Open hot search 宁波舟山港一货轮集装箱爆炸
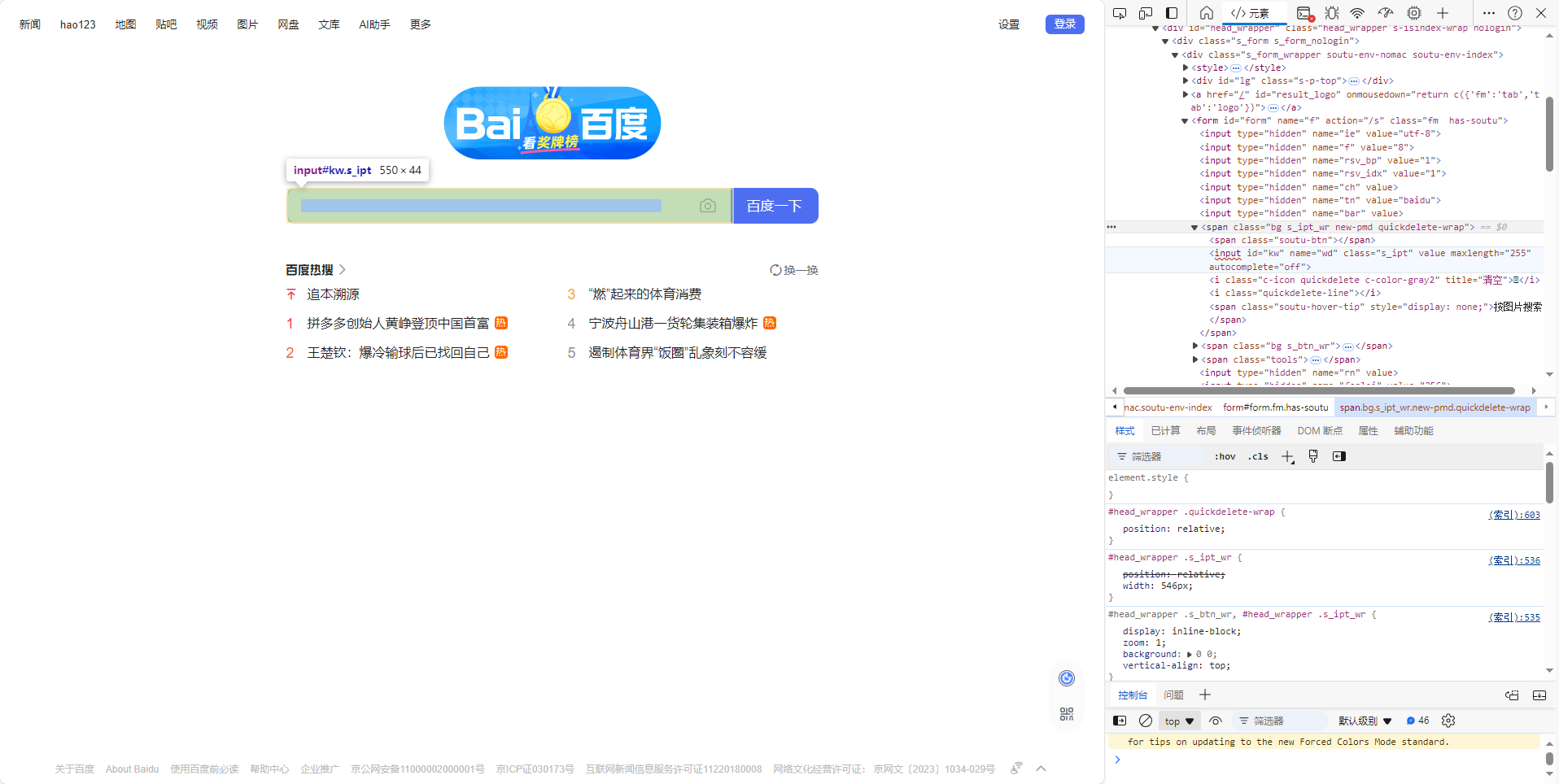Image resolution: width=1559 pixels, height=784 pixels. (x=673, y=324)
